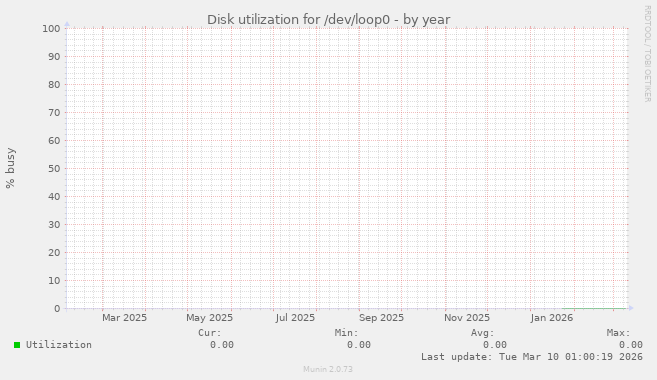Click the 'Min:' column header
Image resolution: width=657 pixels, height=380 pixels.
point(347,333)
